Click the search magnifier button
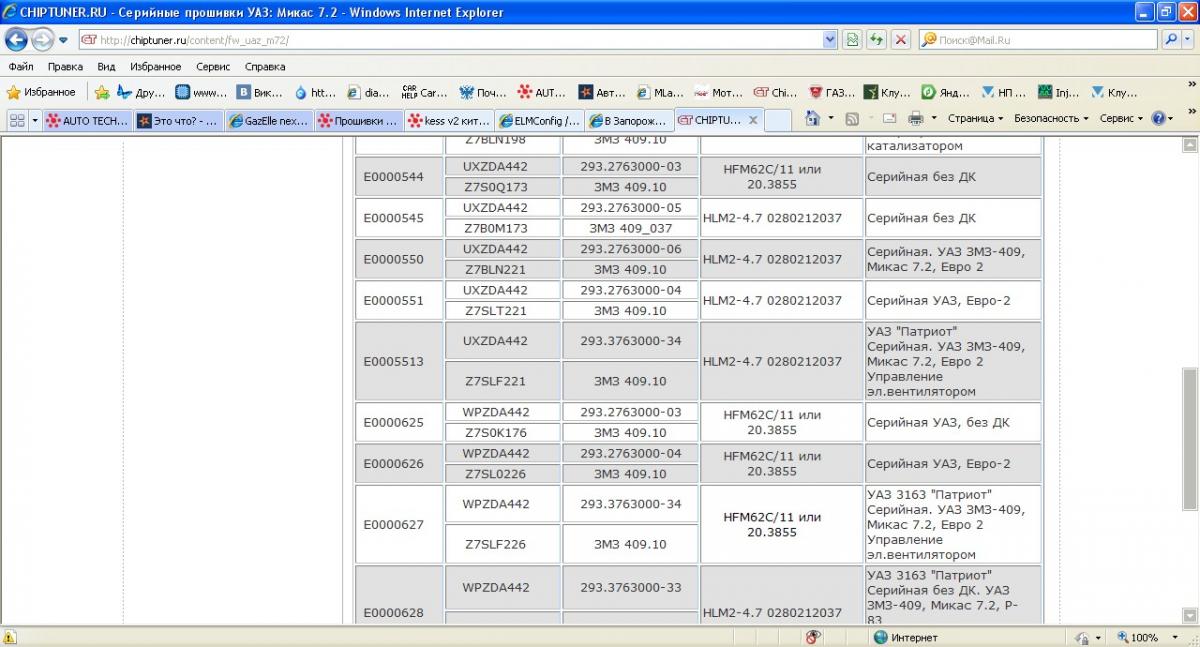The image size is (1200, 647). tap(1171, 40)
